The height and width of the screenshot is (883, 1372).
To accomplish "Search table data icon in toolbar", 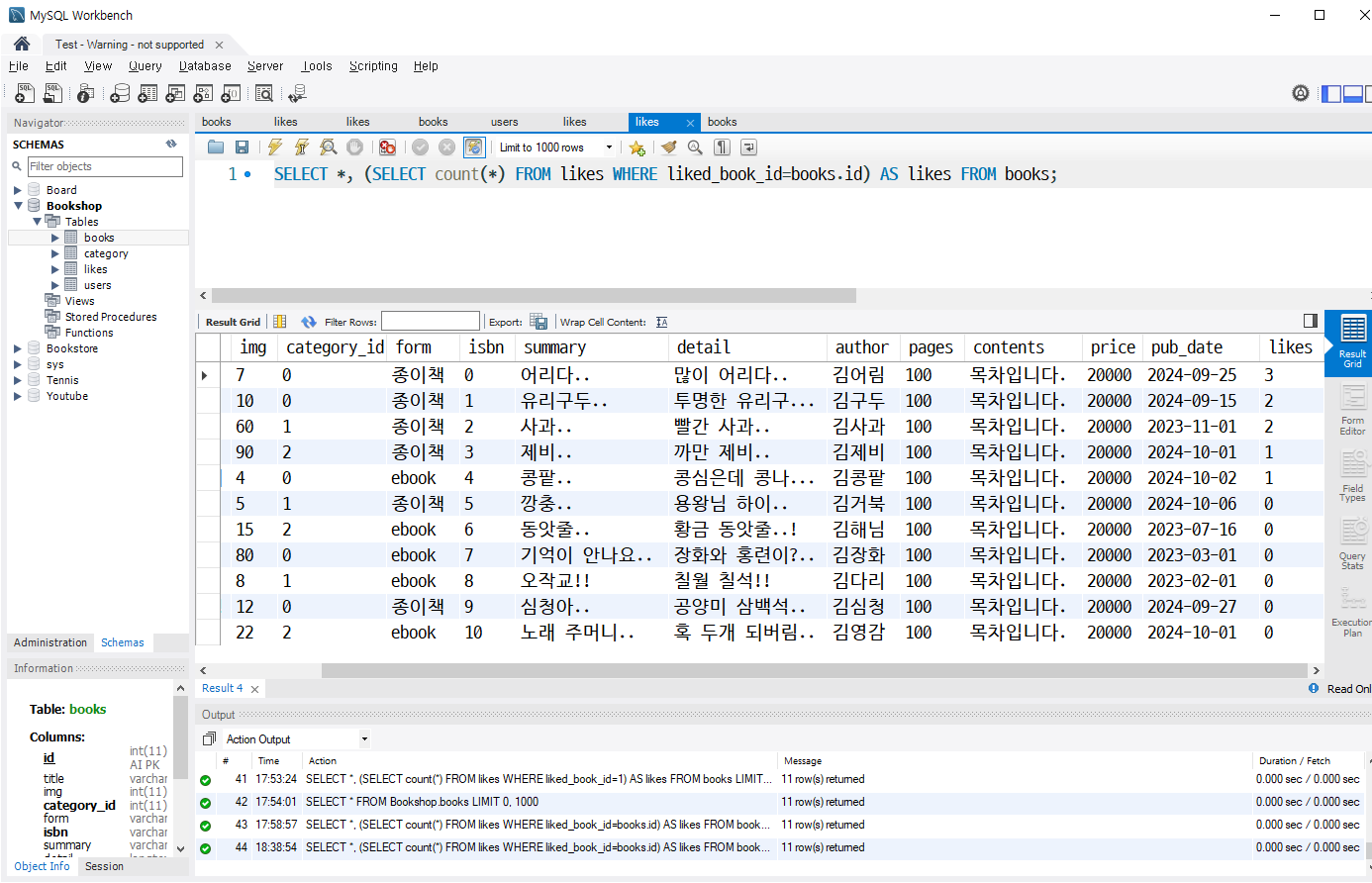I will click(264, 93).
